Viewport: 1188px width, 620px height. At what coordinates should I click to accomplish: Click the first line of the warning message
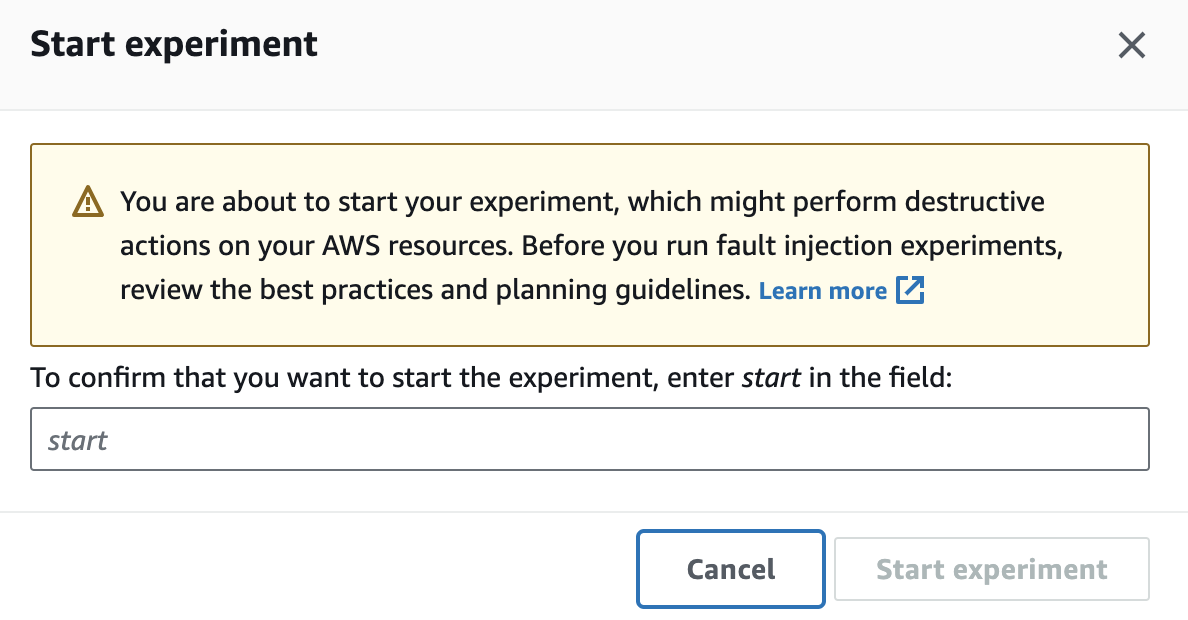pos(582,202)
